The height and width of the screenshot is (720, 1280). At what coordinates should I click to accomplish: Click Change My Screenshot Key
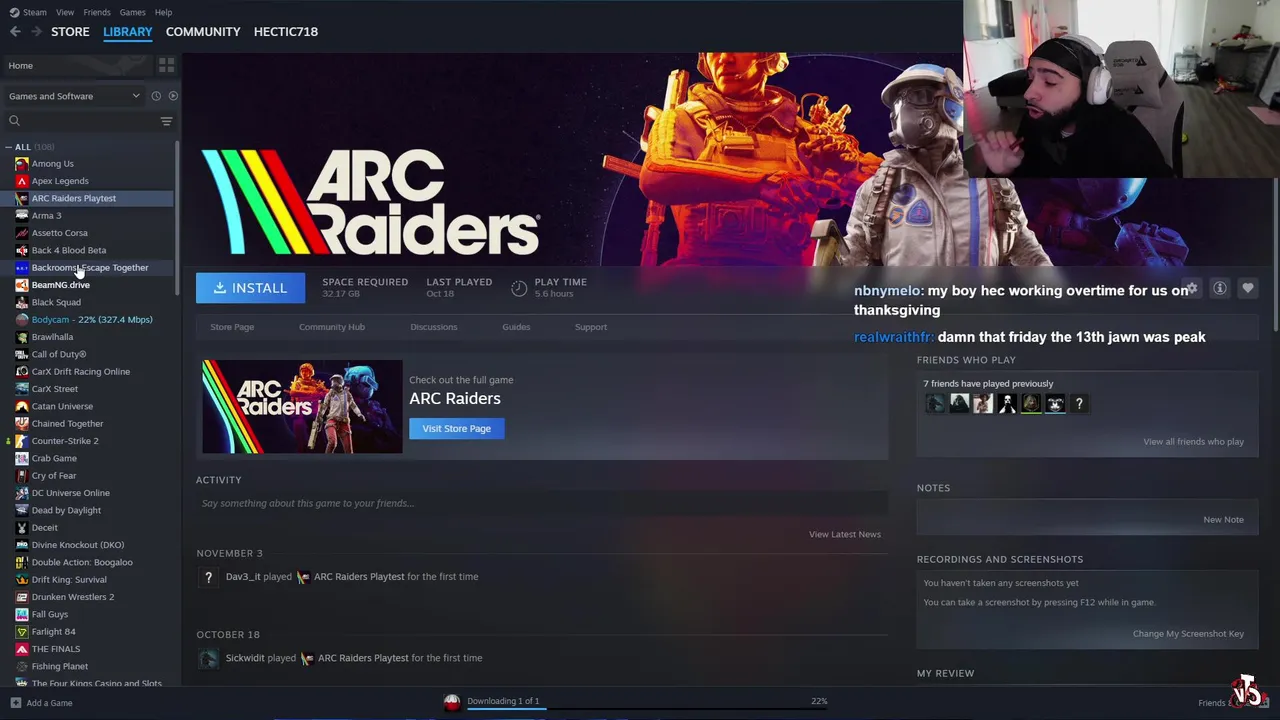pos(1188,634)
